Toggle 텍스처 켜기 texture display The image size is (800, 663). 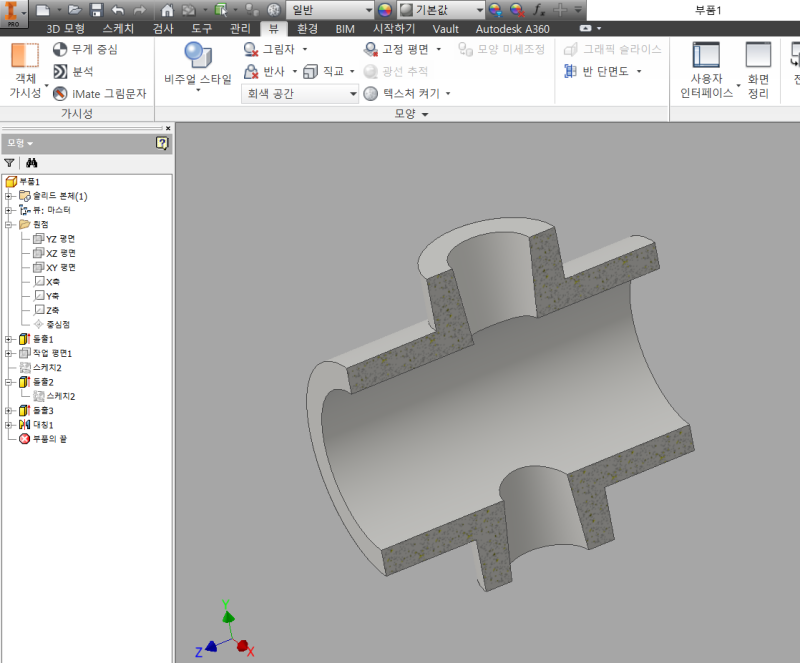[371, 93]
